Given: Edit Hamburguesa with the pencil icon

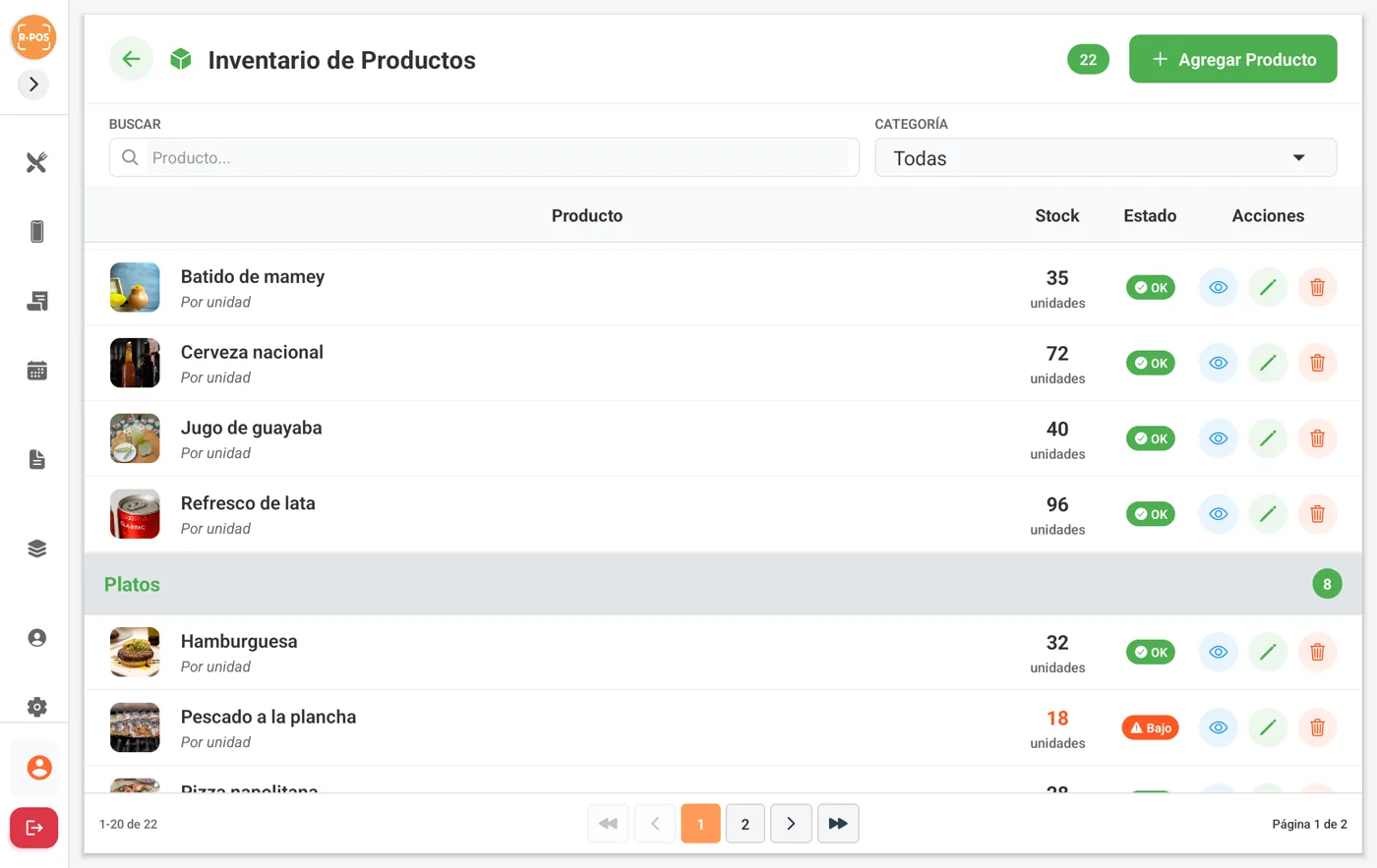Looking at the screenshot, I should coord(1268,652).
